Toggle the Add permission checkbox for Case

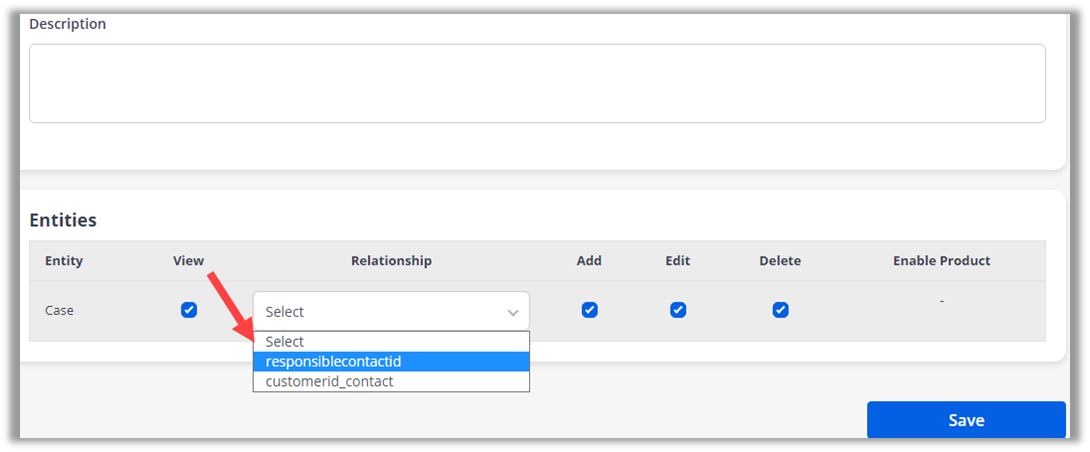(x=589, y=310)
